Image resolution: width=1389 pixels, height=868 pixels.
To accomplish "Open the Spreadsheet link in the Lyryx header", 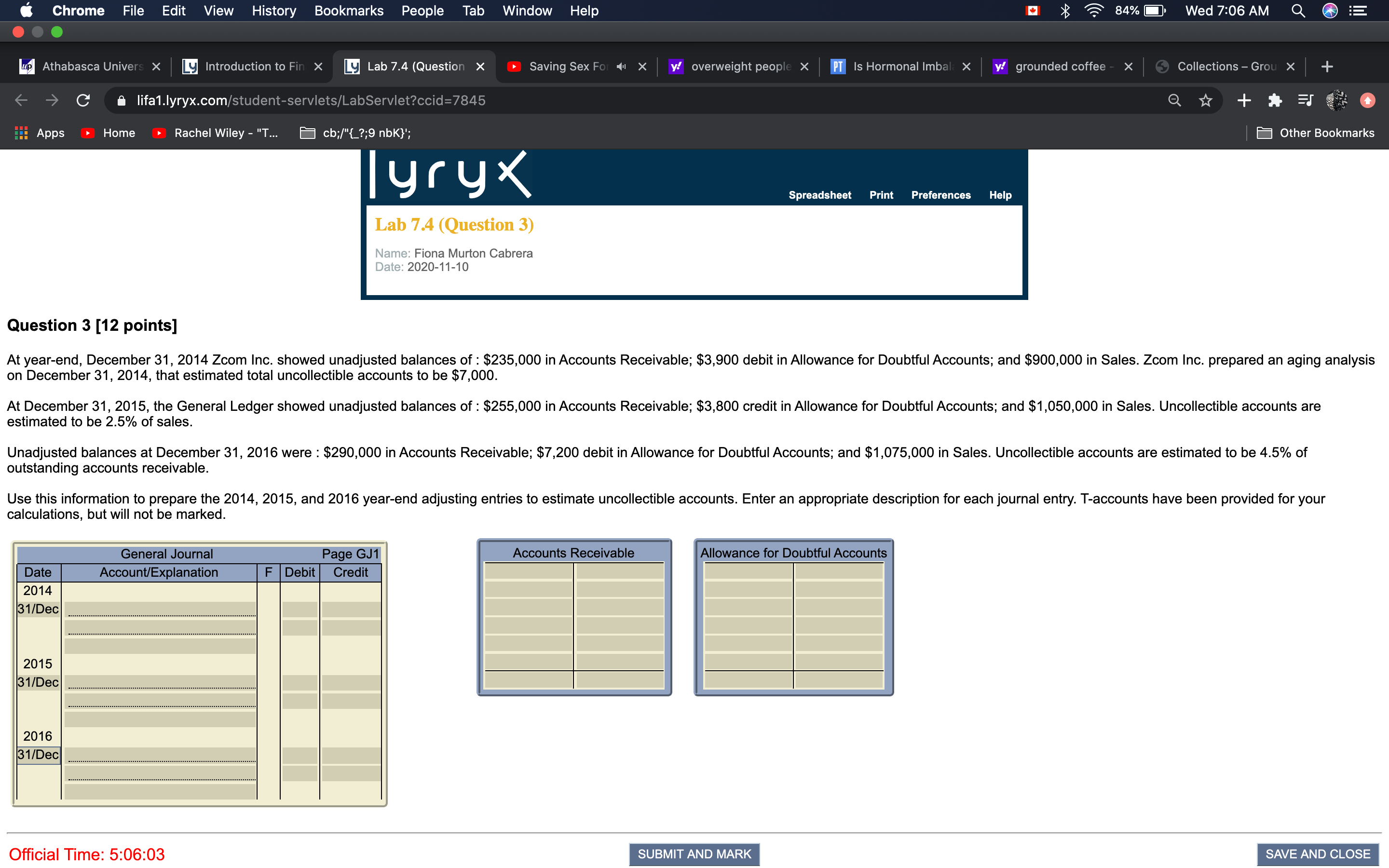I will pyautogui.click(x=819, y=195).
